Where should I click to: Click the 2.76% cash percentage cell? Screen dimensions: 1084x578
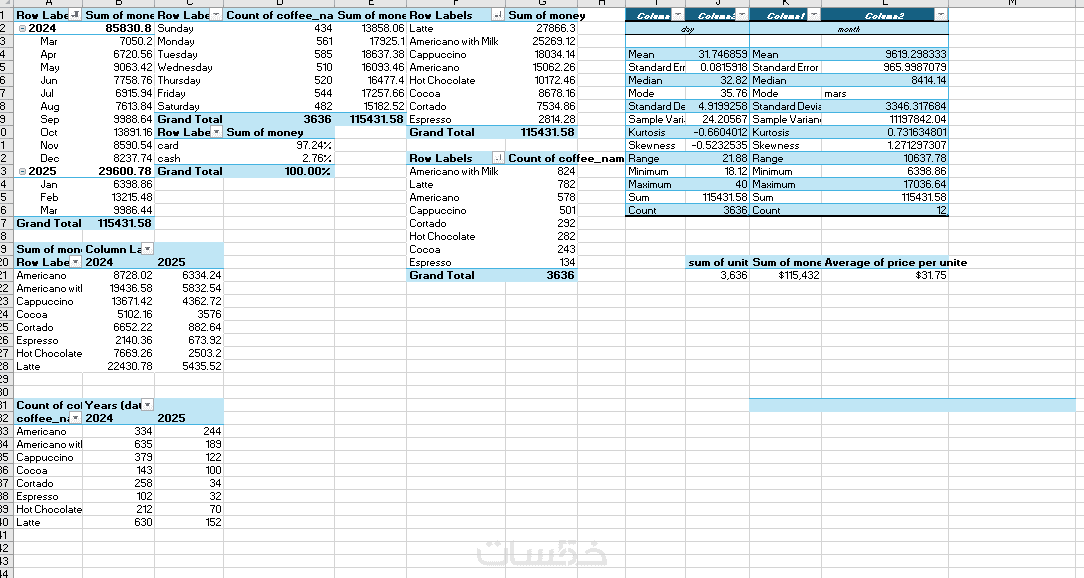279,158
